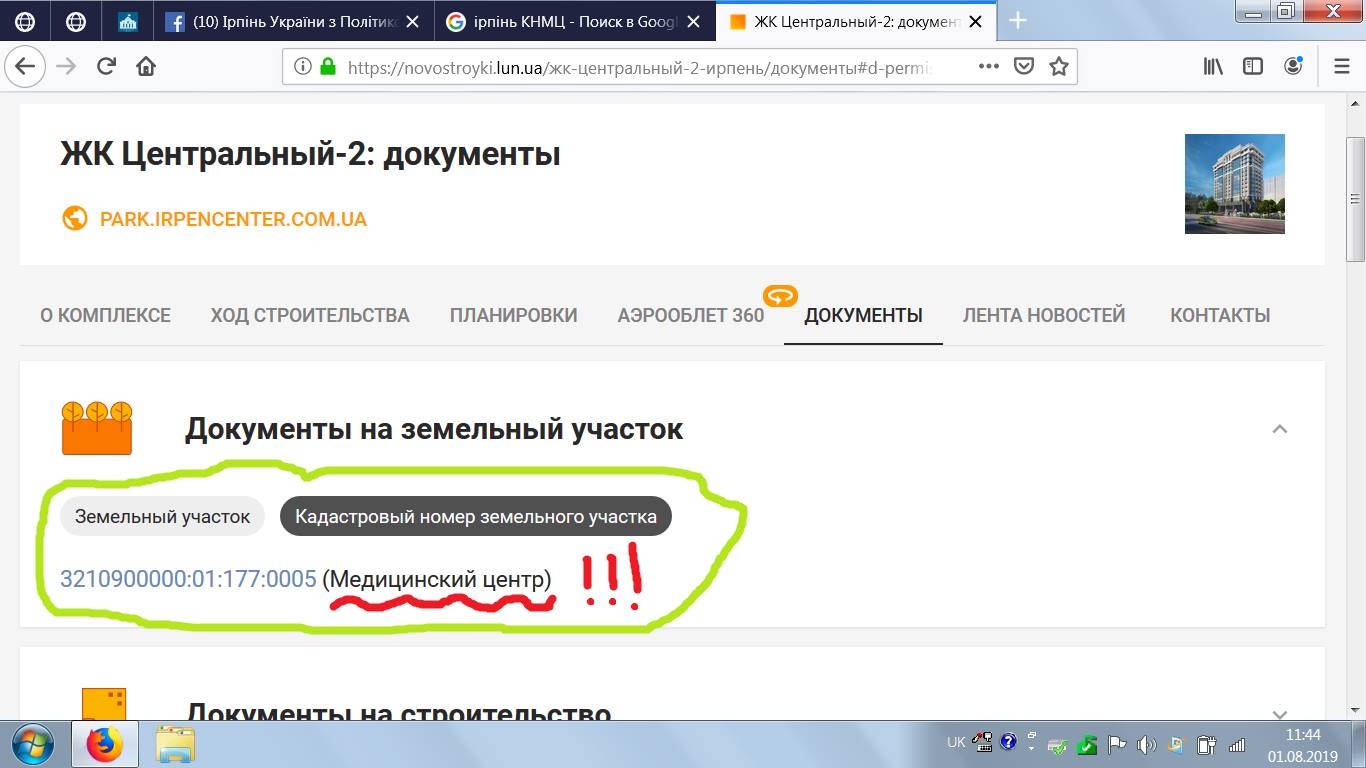
Task: Click the browser forward arrow
Action: [x=66, y=67]
